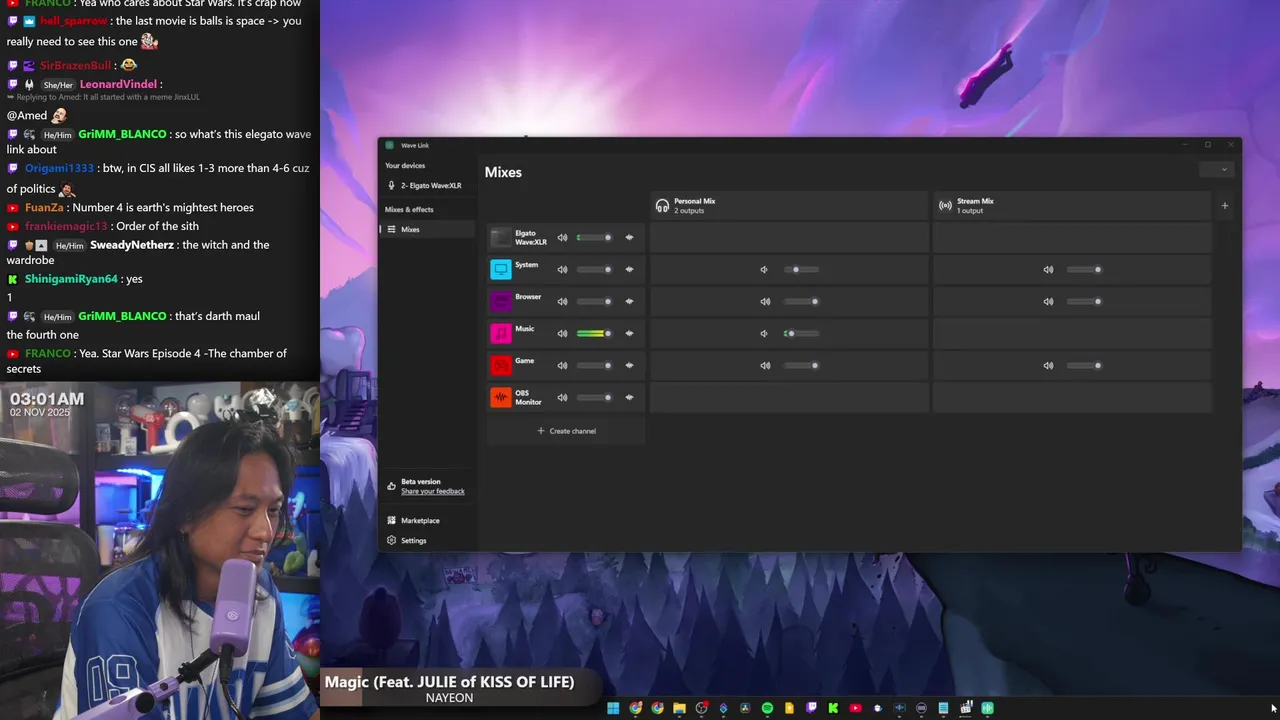Open effects for System channel
This screenshot has height=720, width=1280.
(x=629, y=269)
